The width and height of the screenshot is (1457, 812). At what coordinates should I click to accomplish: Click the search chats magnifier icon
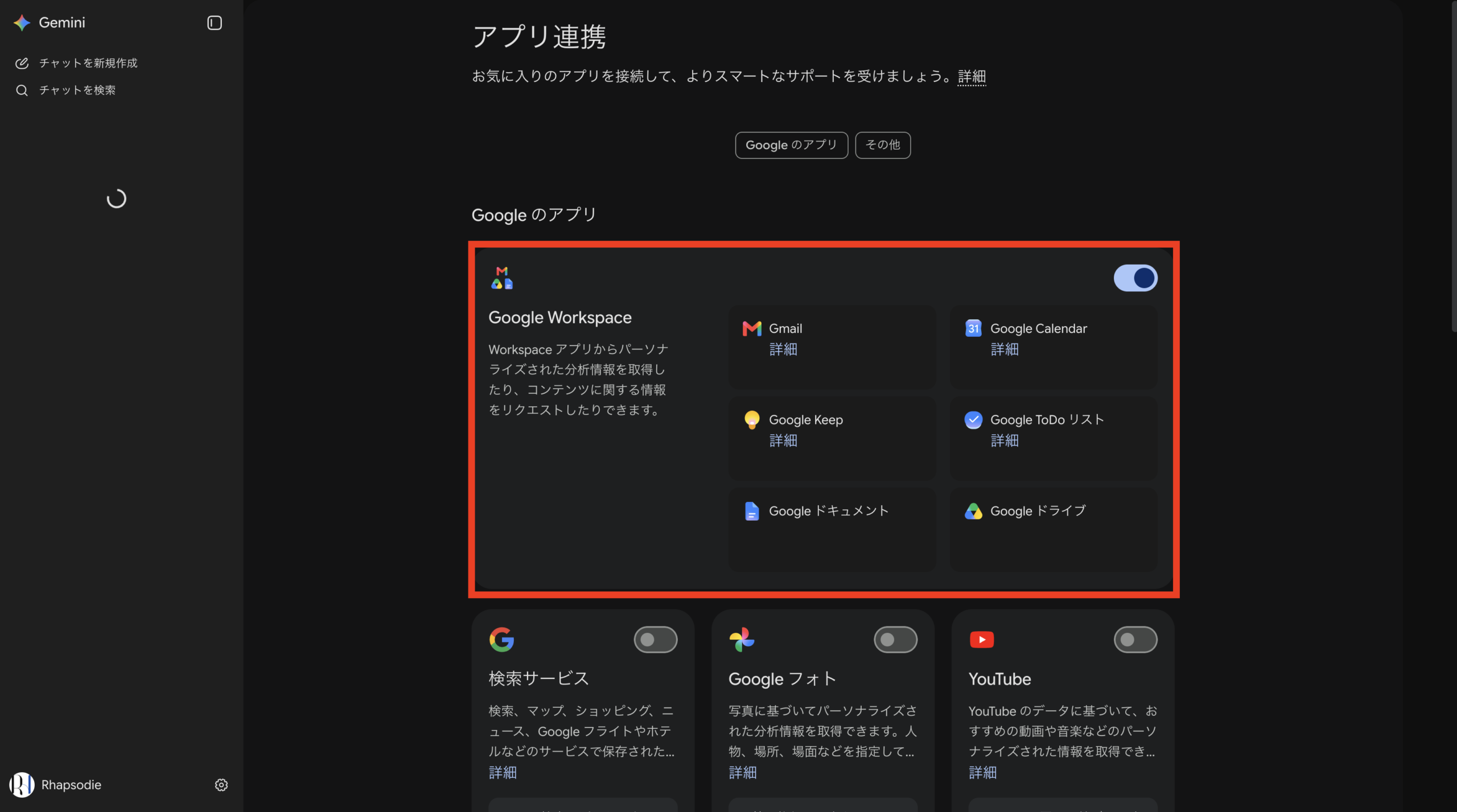[22, 90]
